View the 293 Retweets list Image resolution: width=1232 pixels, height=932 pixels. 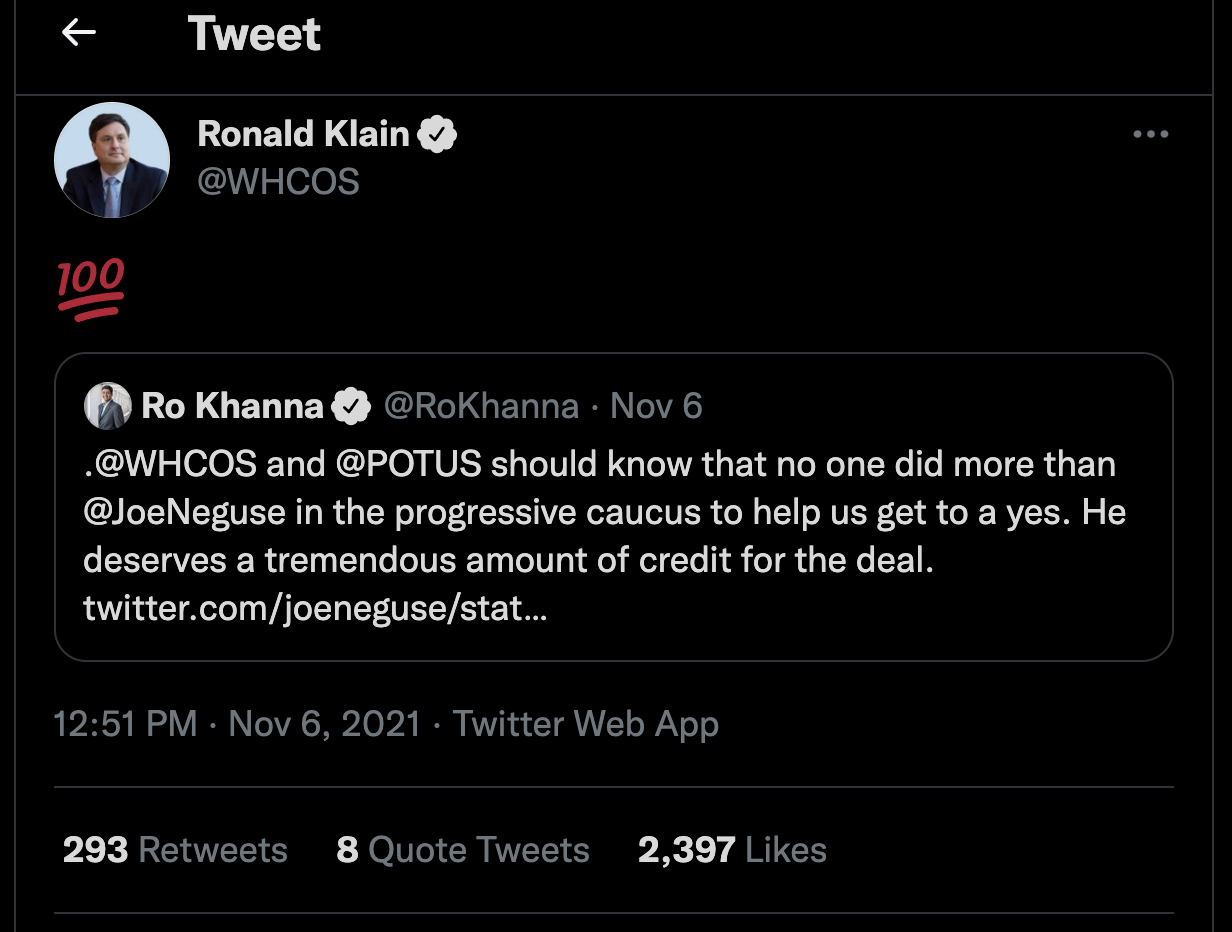(x=175, y=850)
